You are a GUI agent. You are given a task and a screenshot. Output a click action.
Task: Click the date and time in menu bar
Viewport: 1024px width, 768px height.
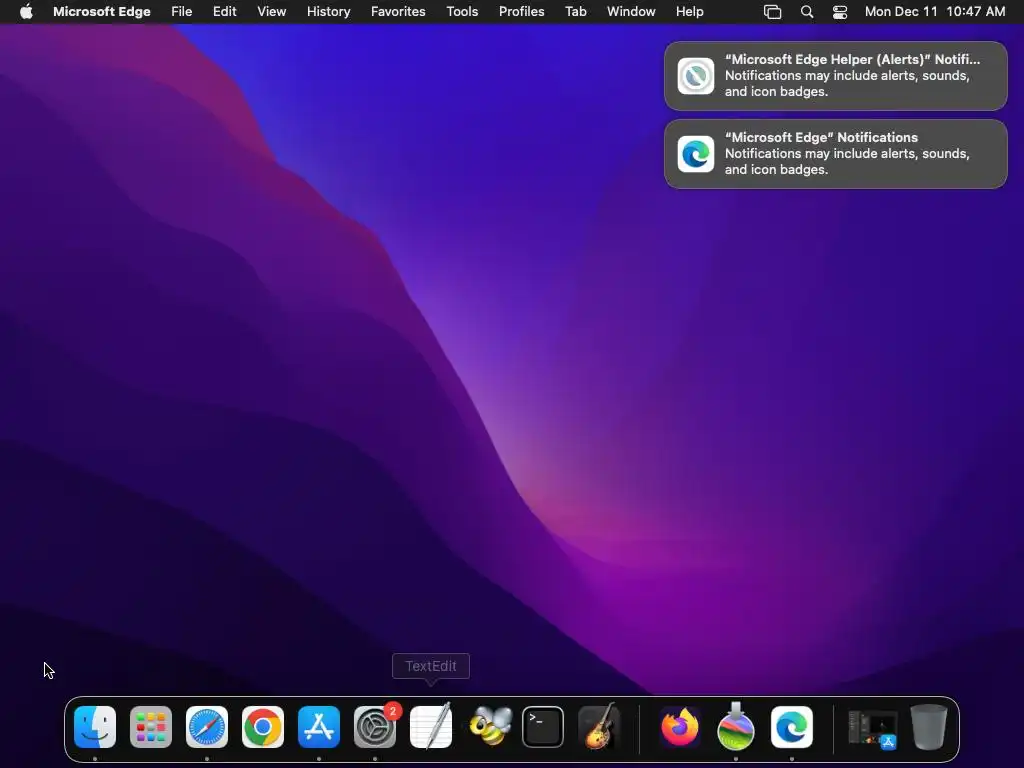pos(935,12)
